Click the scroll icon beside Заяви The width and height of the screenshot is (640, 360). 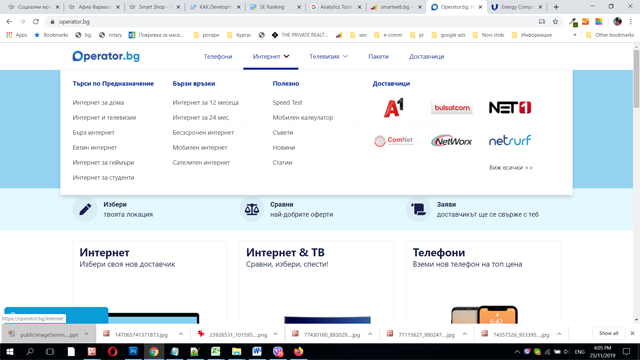(418, 209)
